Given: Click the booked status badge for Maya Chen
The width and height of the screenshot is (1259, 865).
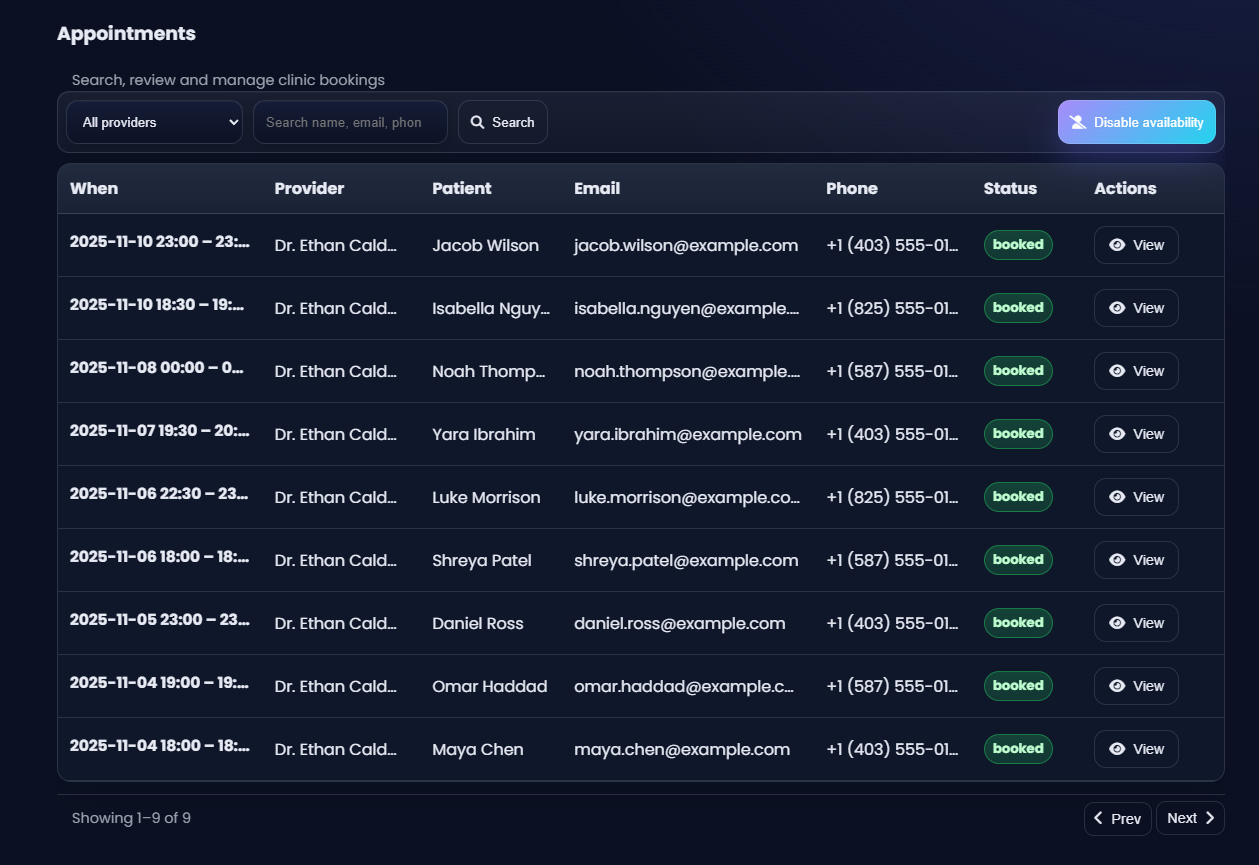Looking at the screenshot, I should point(1018,749).
